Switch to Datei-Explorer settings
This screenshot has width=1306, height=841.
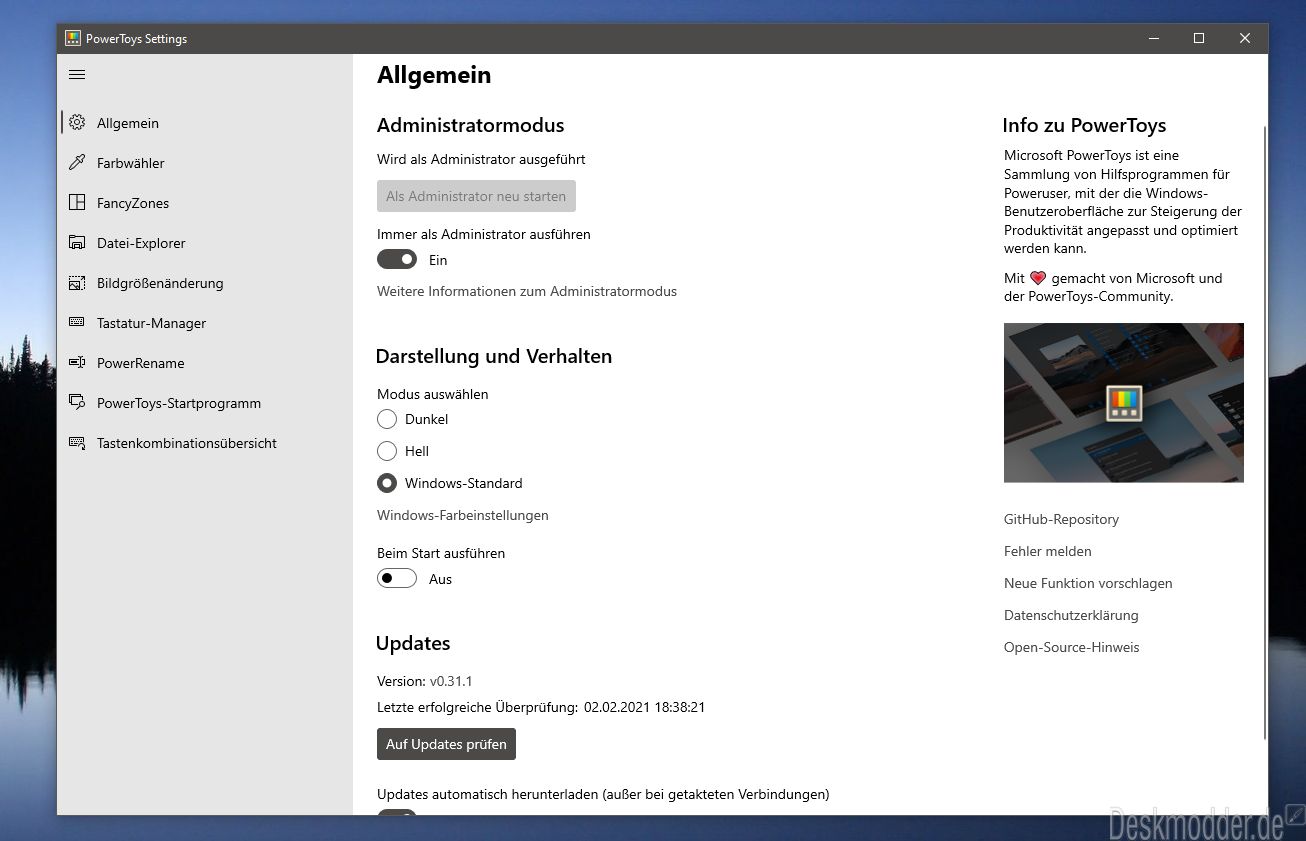(x=205, y=243)
